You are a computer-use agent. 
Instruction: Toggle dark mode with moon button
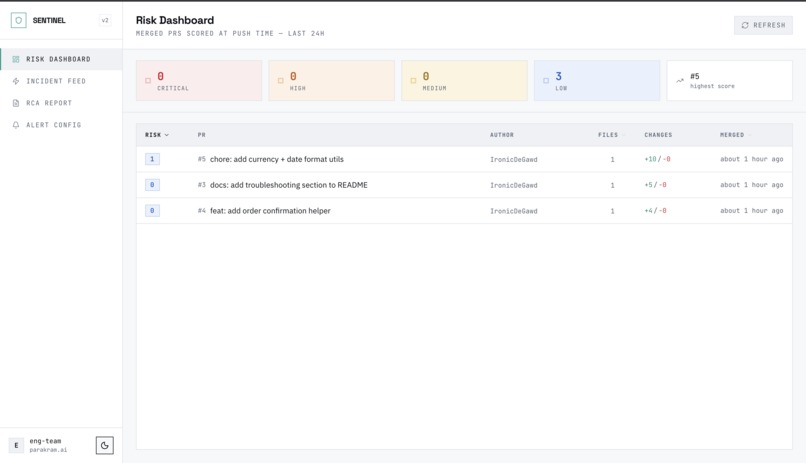105,446
